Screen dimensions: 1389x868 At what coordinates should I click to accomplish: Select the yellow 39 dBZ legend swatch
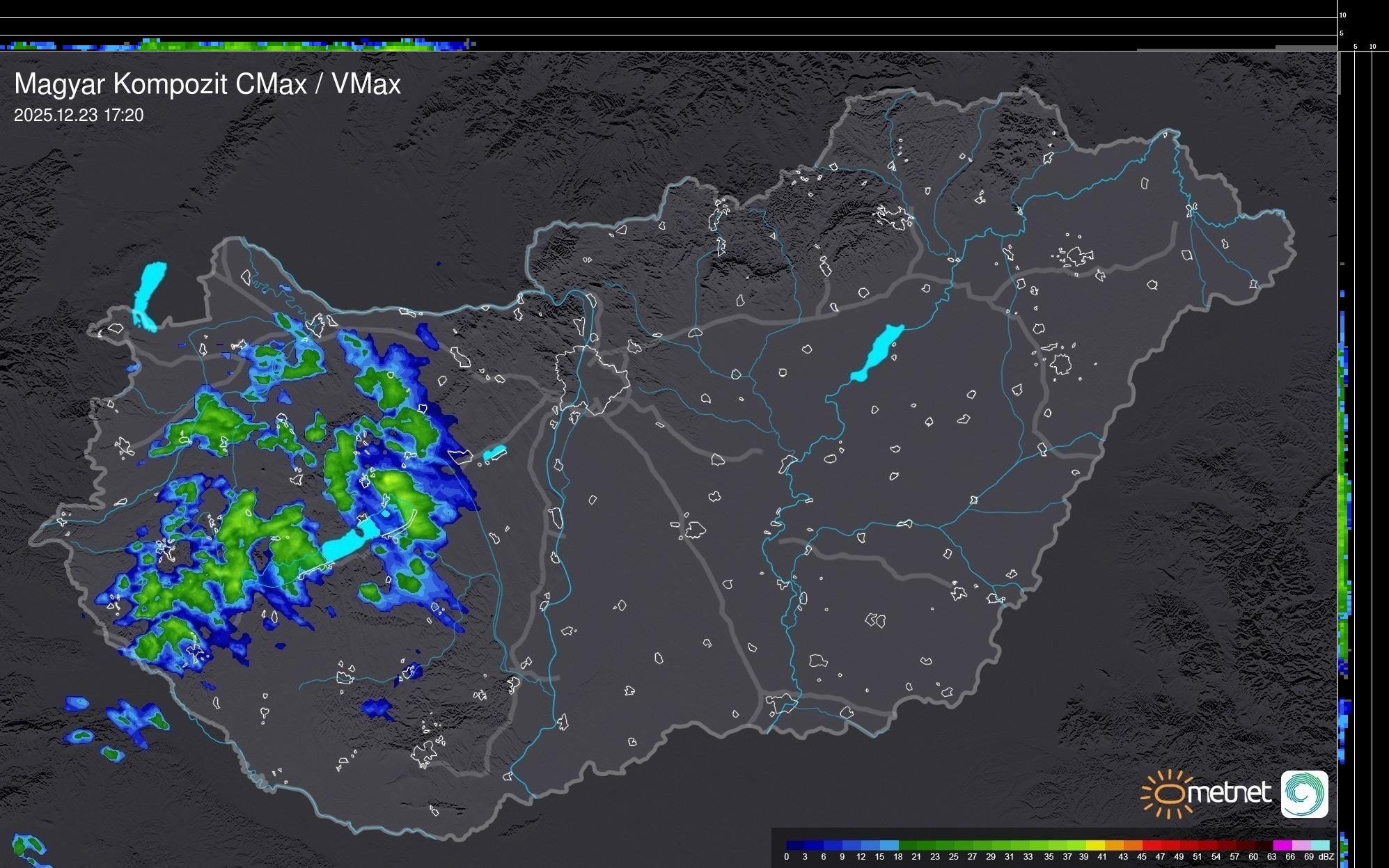point(1094,846)
